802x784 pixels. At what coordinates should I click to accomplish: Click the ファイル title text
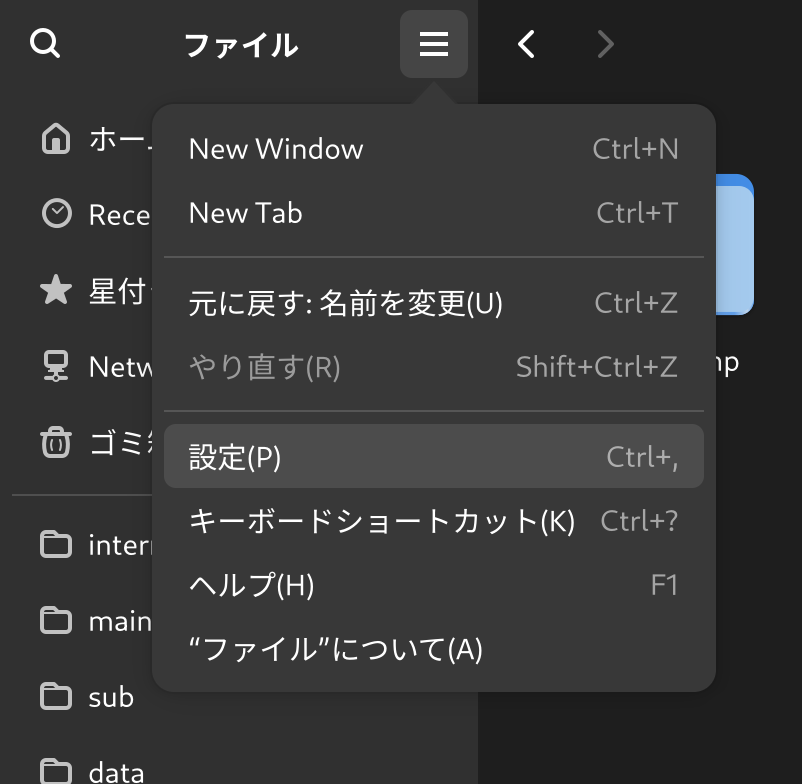(x=241, y=45)
